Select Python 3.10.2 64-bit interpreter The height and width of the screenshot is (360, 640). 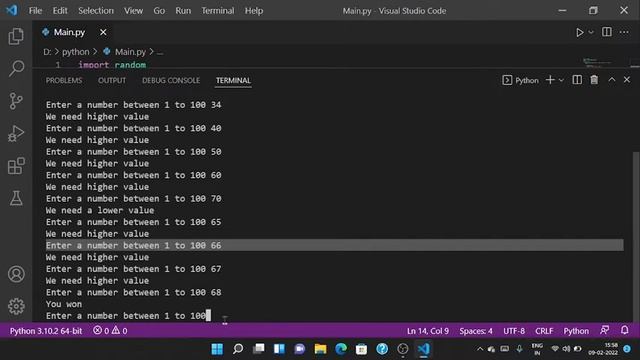coord(46,331)
